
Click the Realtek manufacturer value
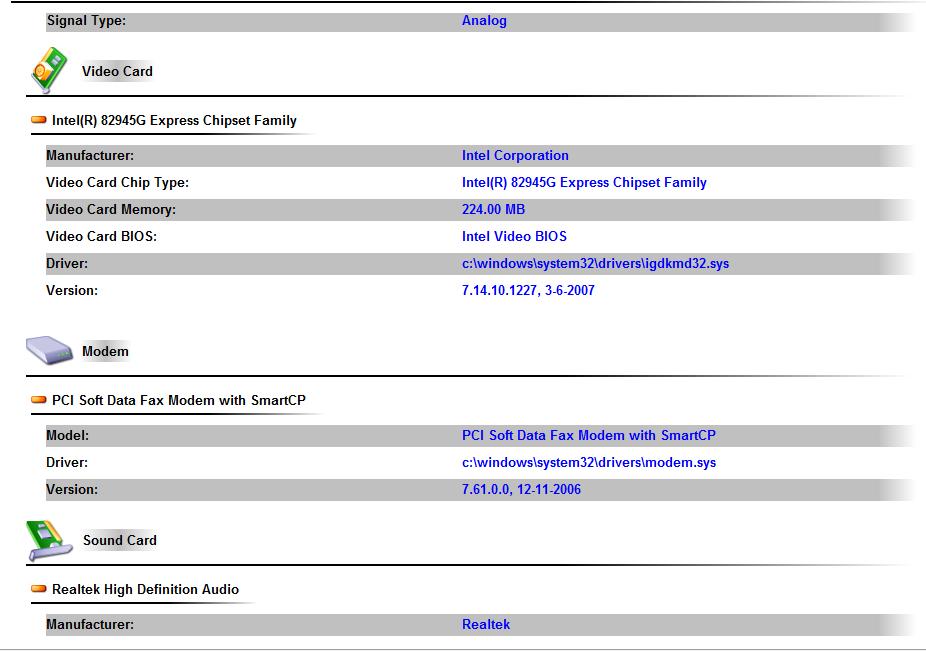tap(486, 625)
